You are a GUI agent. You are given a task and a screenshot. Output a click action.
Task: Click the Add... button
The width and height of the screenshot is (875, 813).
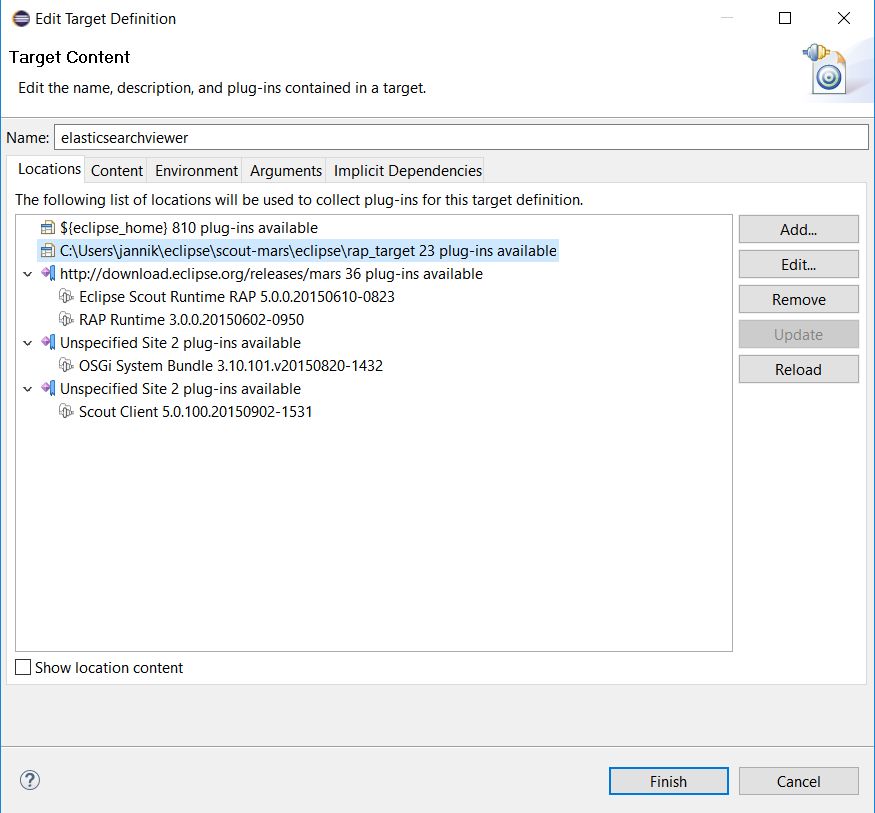pos(799,229)
